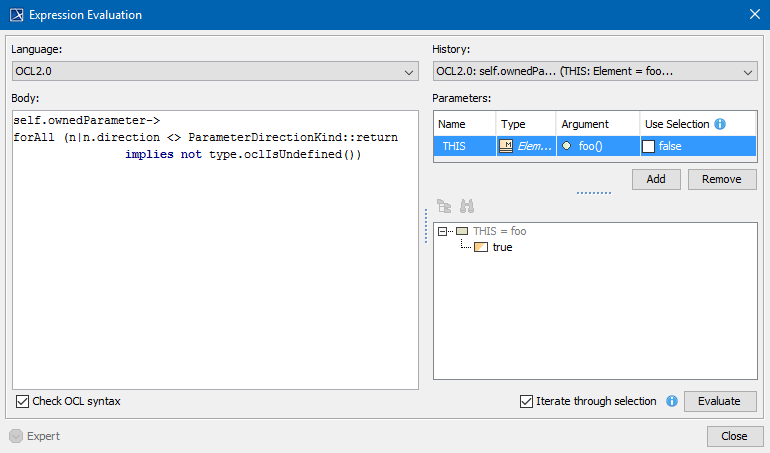770x453 pixels.
Task: Click the Remove parameter button
Action: [722, 179]
